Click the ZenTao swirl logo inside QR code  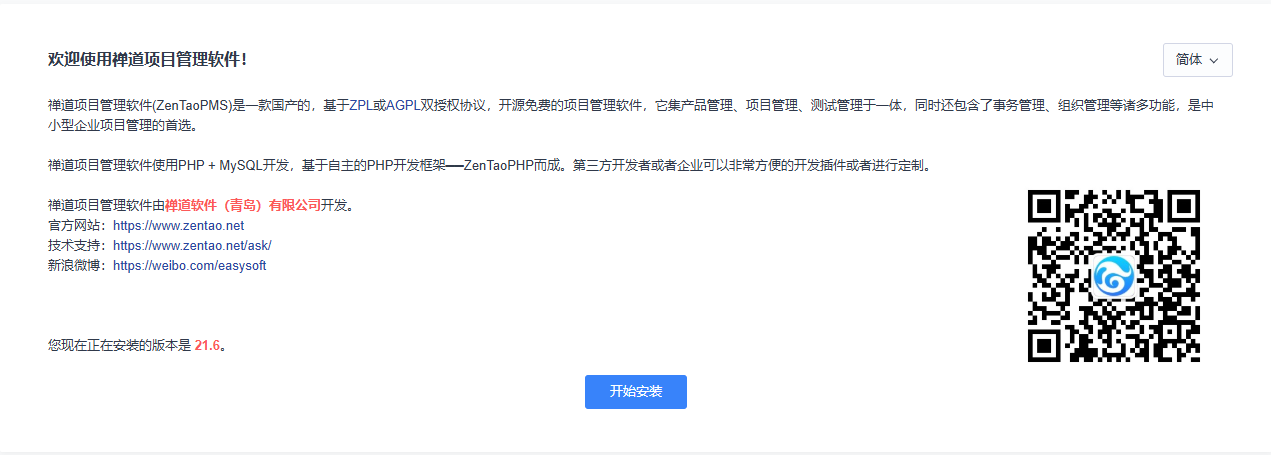pos(1113,276)
